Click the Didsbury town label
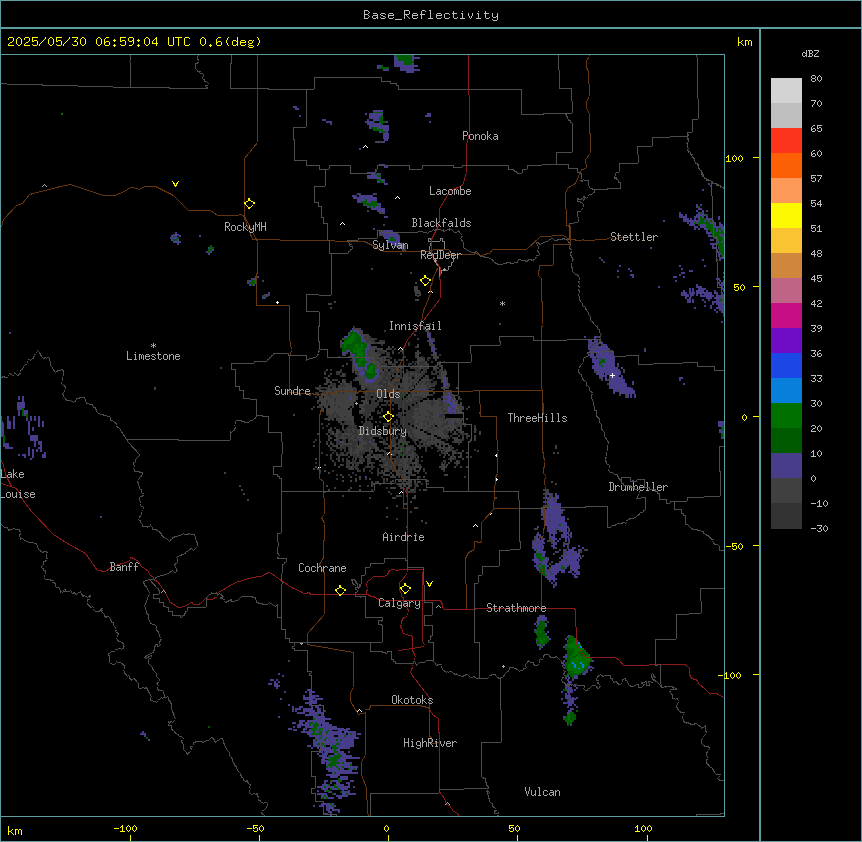The height and width of the screenshot is (842, 862). tap(383, 431)
